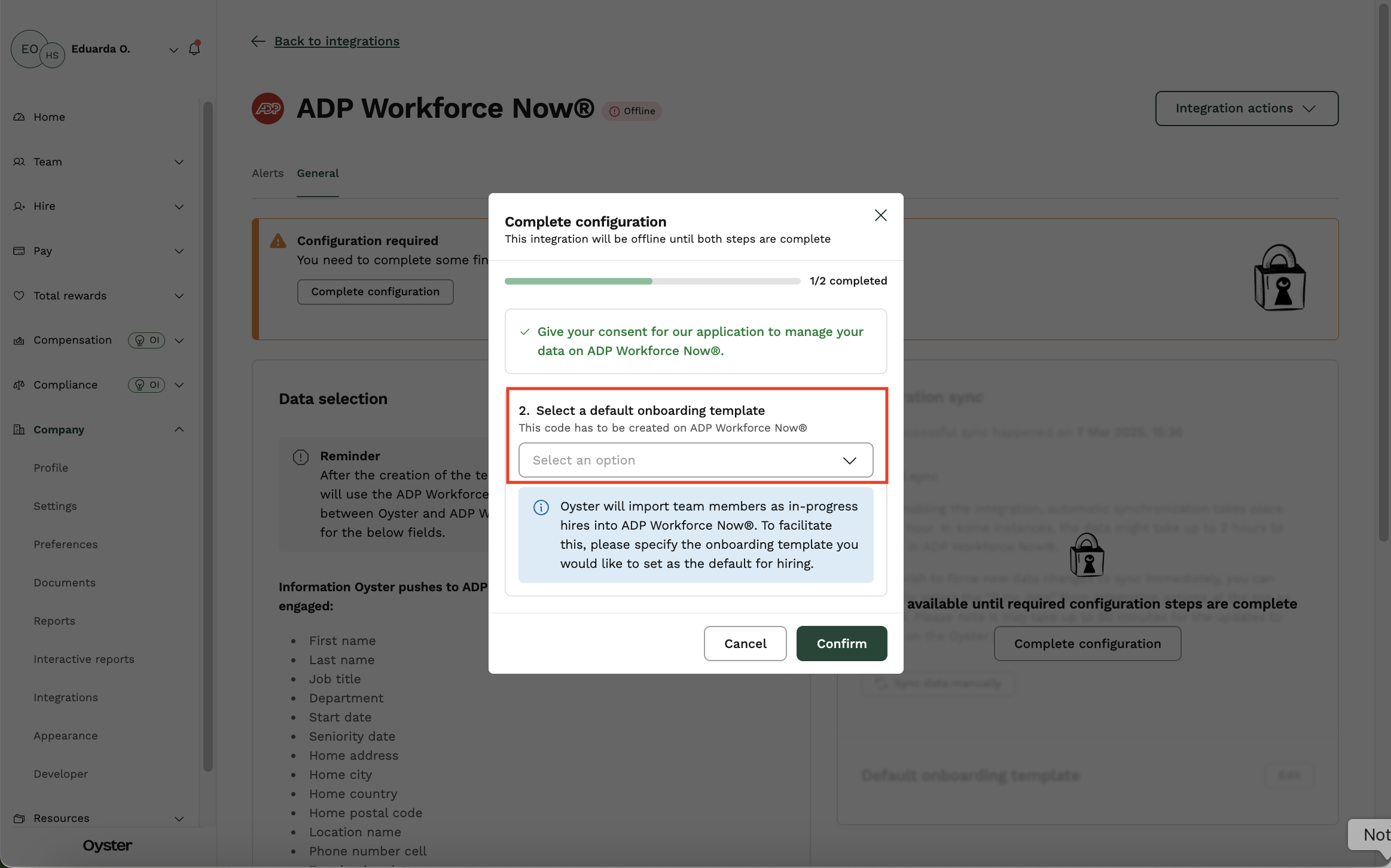Expand the user menu chevron beside Eduarda O.
The image size is (1391, 868).
pyautogui.click(x=173, y=50)
